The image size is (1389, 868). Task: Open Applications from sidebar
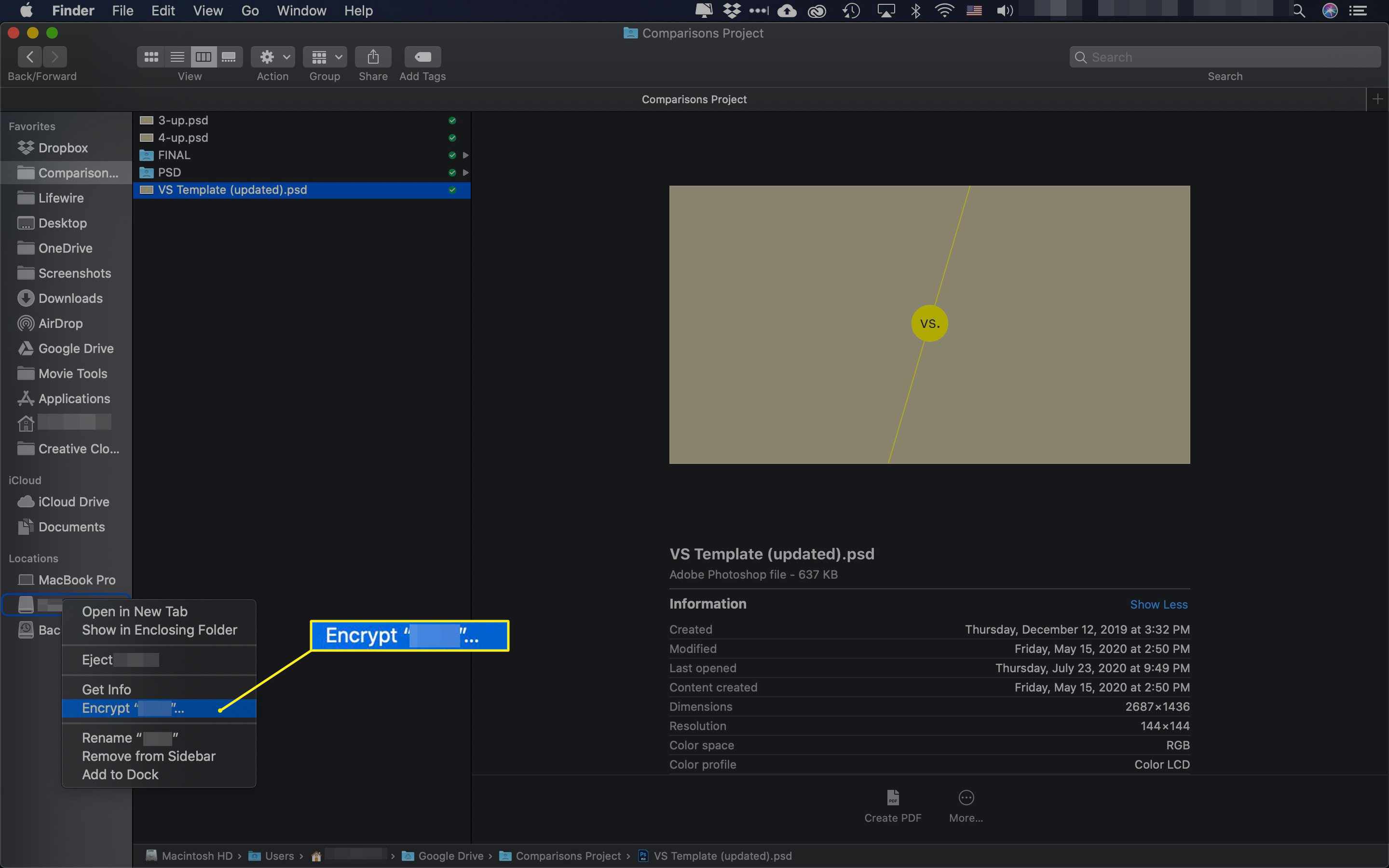(x=74, y=398)
